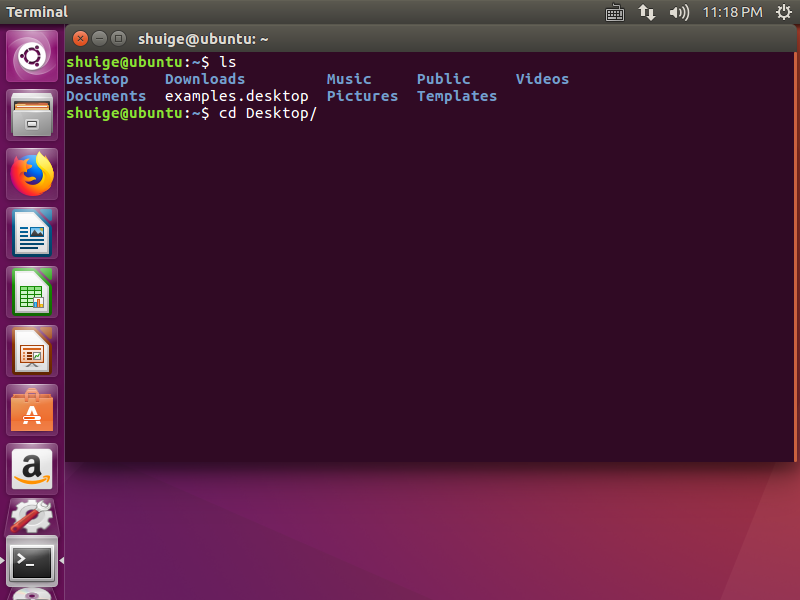The width and height of the screenshot is (800, 600).
Task: Click the Terminal title in top panel
Action: [37, 12]
